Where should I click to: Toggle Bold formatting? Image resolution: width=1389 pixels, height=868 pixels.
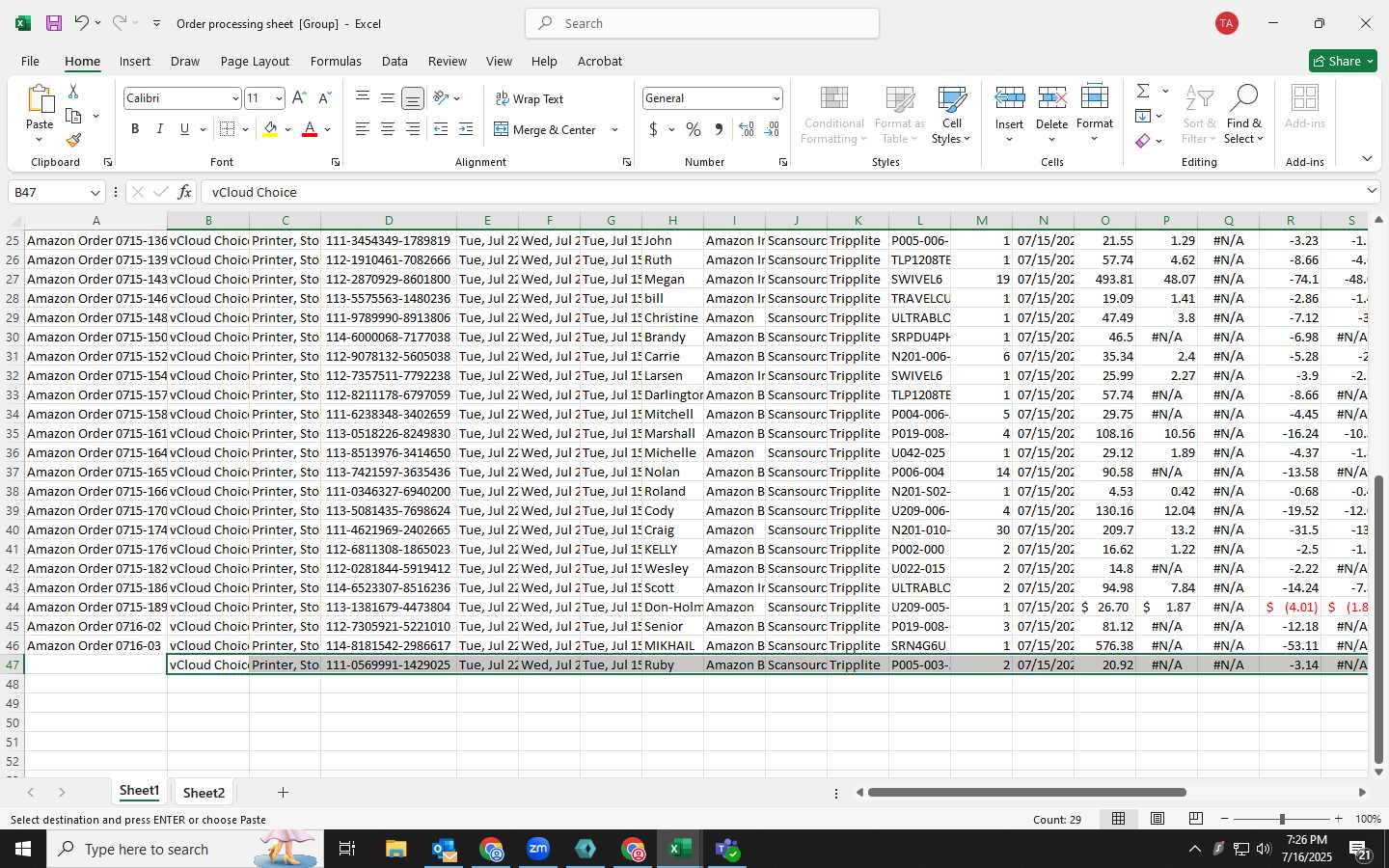pyautogui.click(x=135, y=129)
